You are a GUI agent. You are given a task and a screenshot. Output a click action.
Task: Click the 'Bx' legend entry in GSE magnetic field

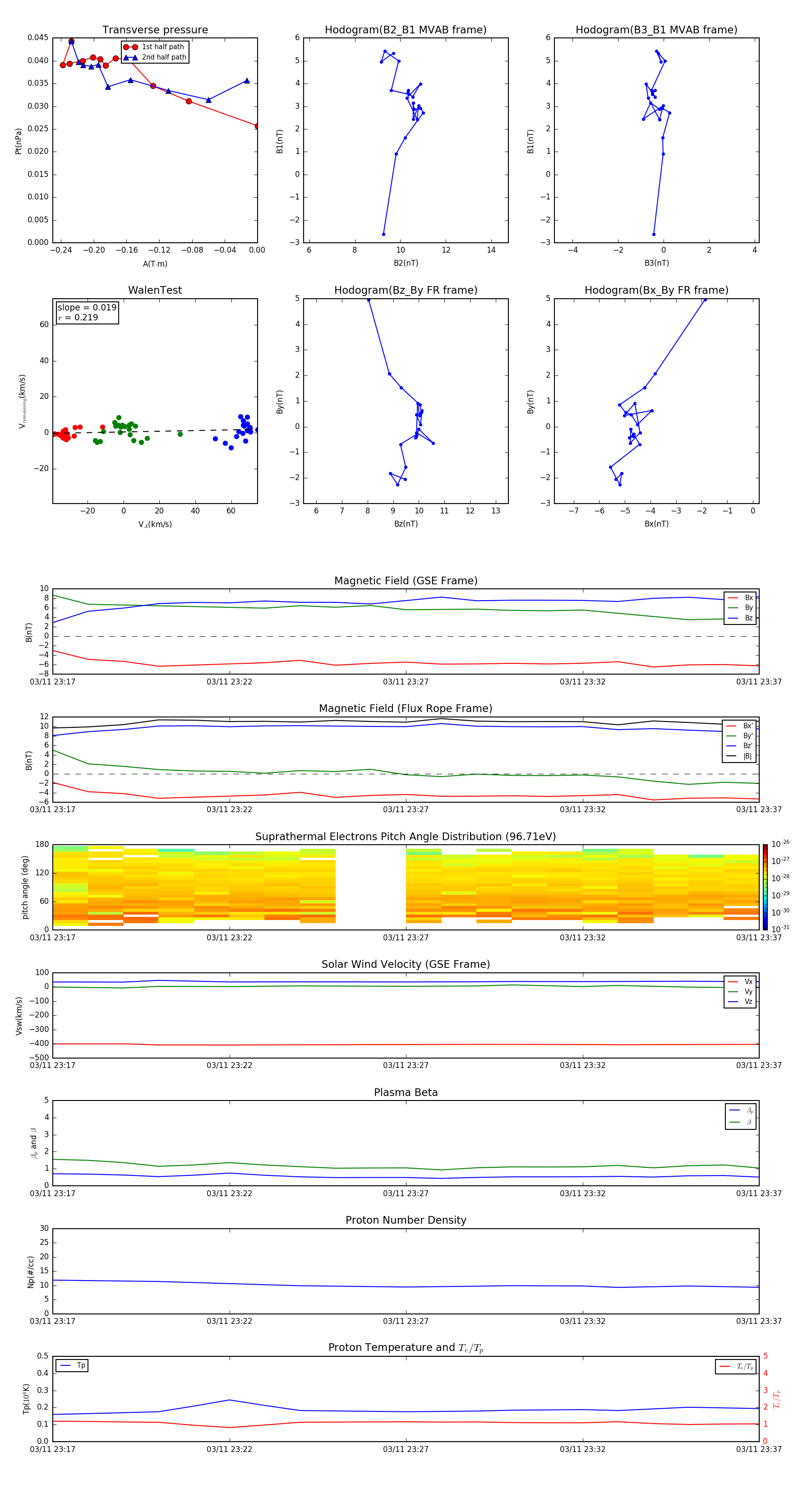click(740, 598)
